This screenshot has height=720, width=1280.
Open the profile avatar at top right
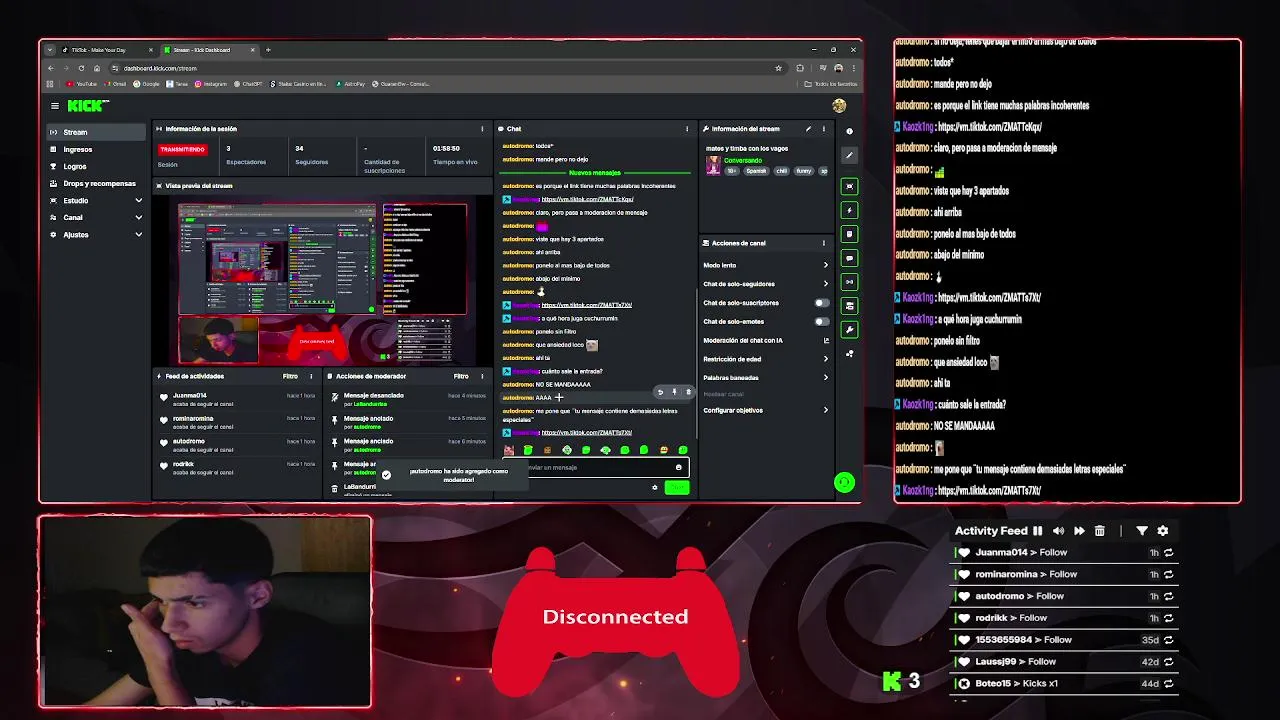tap(839, 106)
